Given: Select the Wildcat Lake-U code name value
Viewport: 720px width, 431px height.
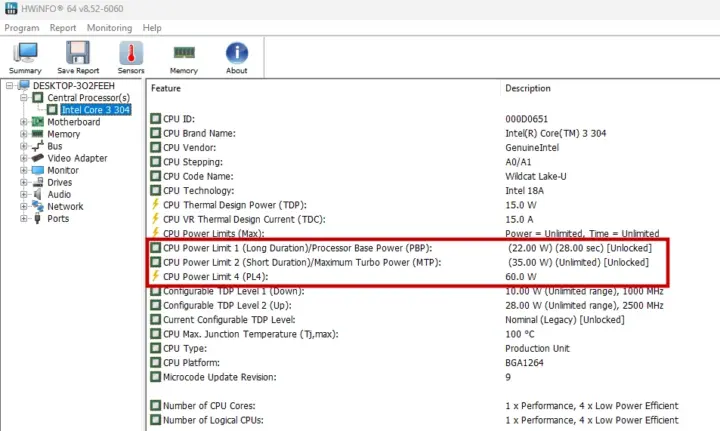Looking at the screenshot, I should [535, 176].
